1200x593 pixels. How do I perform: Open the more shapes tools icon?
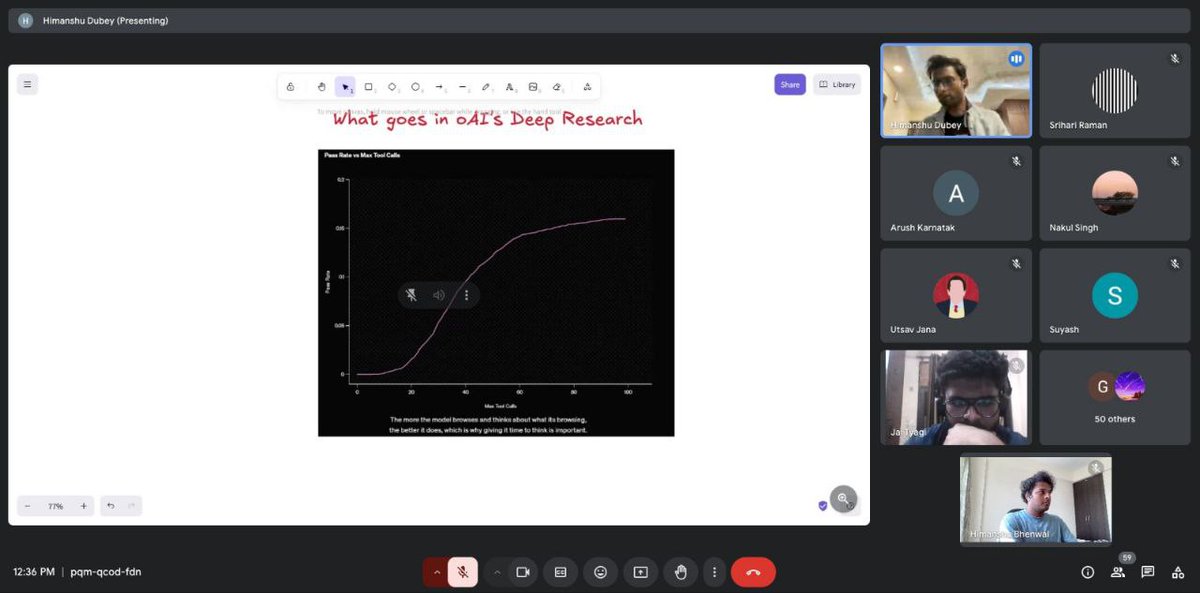(587, 87)
